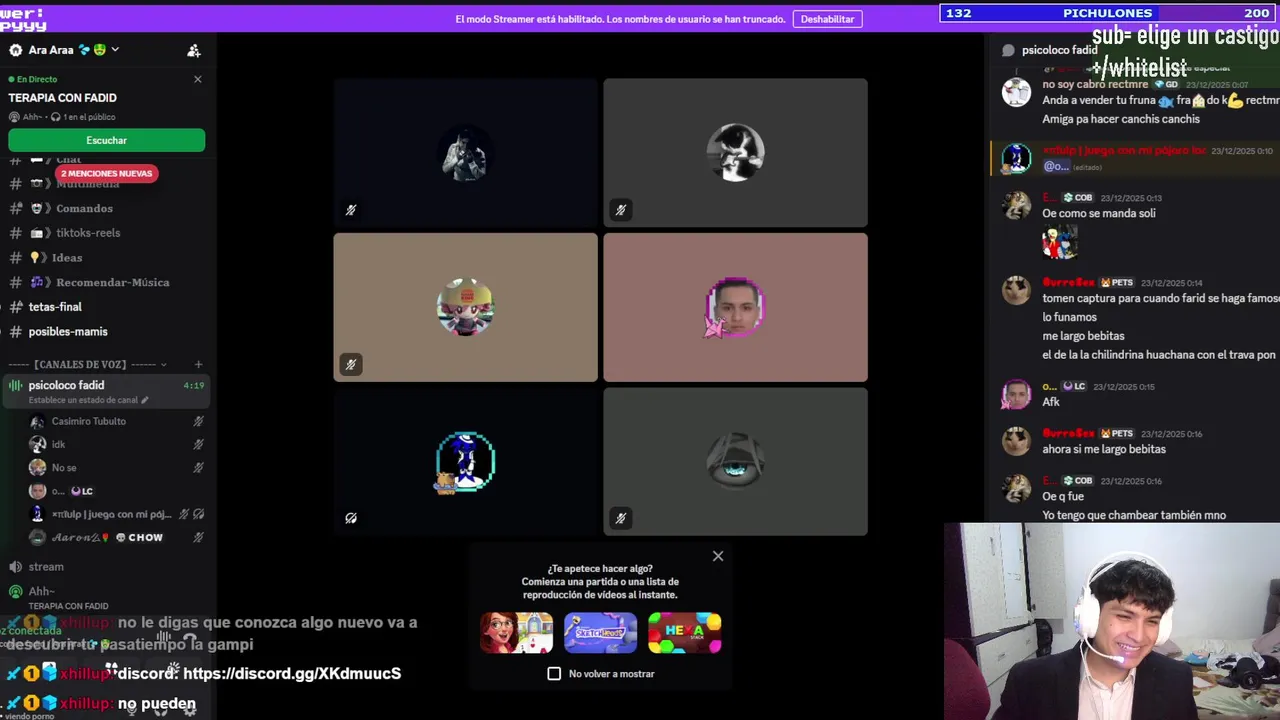1280x720 pixels.
Task: Click the voice waveform icon of psicoloco fadid
Action: pyautogui.click(x=15, y=385)
